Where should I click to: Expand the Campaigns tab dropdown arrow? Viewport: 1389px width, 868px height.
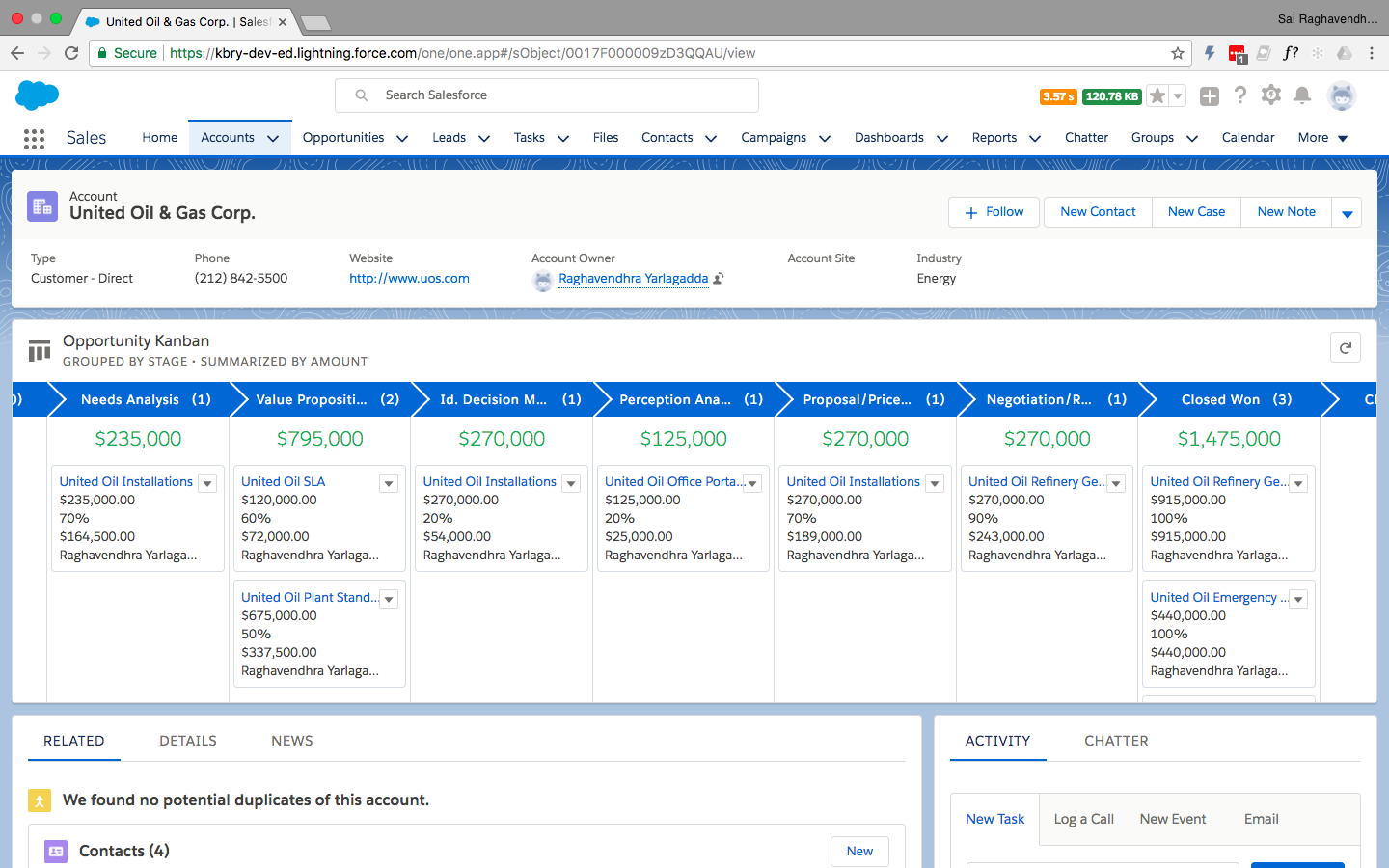(x=825, y=139)
